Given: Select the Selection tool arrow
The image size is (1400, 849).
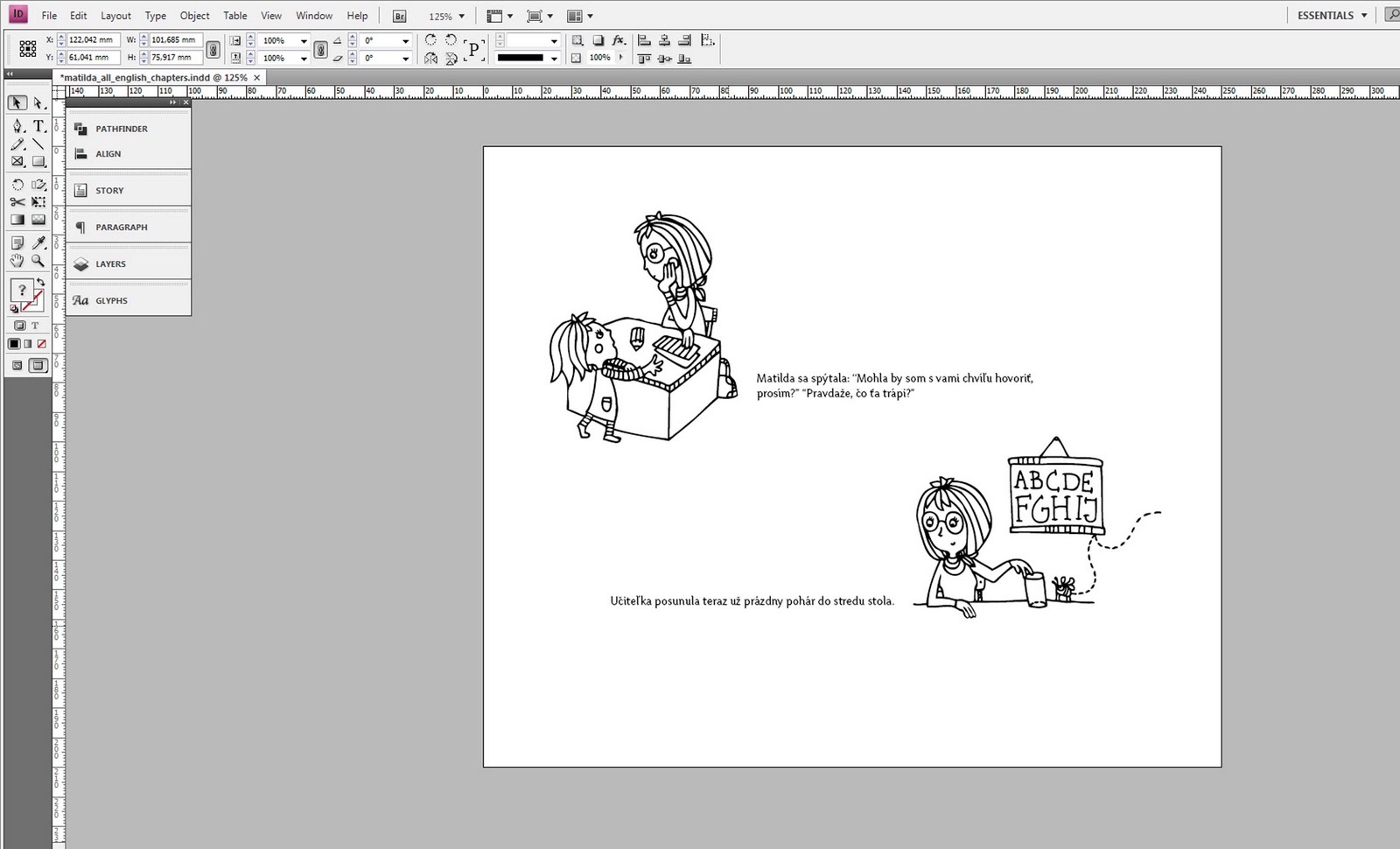Looking at the screenshot, I should pos(17,103).
